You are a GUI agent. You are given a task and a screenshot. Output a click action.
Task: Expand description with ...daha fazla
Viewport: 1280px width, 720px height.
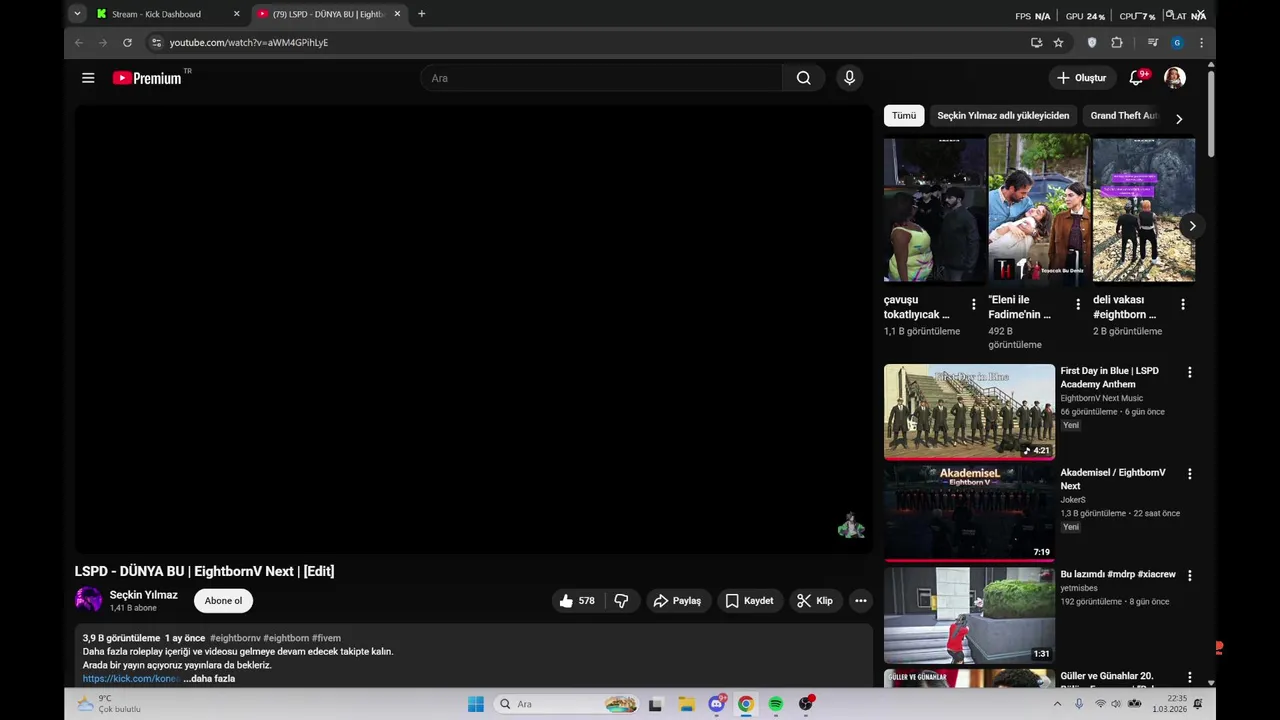pyautogui.click(x=209, y=679)
